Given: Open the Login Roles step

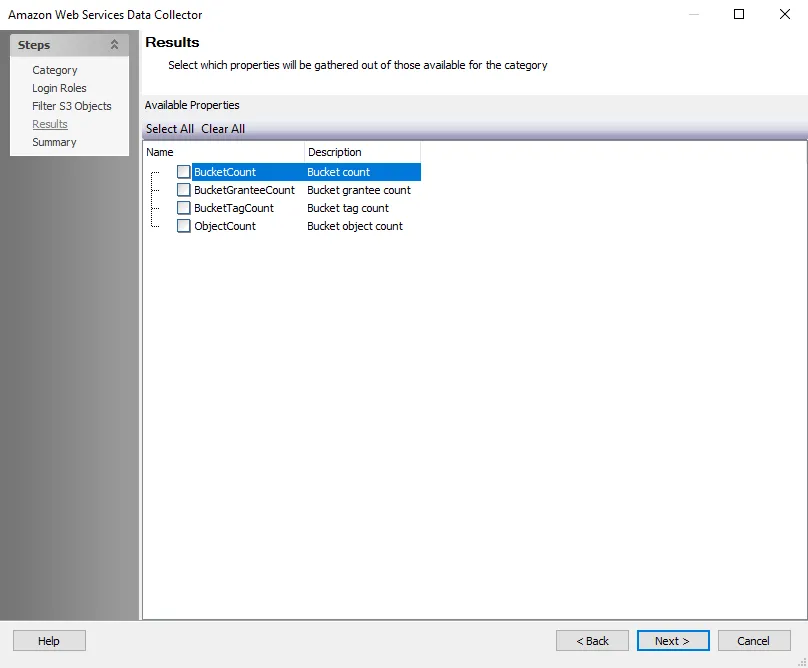Looking at the screenshot, I should pos(59,88).
